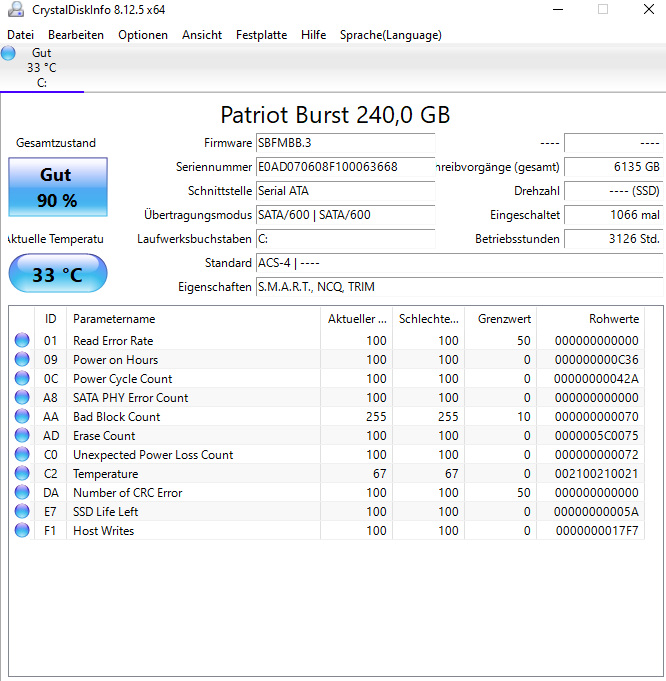Click the CrystalDiskInfo app icon in title bar
666x681 pixels.
tap(16, 10)
